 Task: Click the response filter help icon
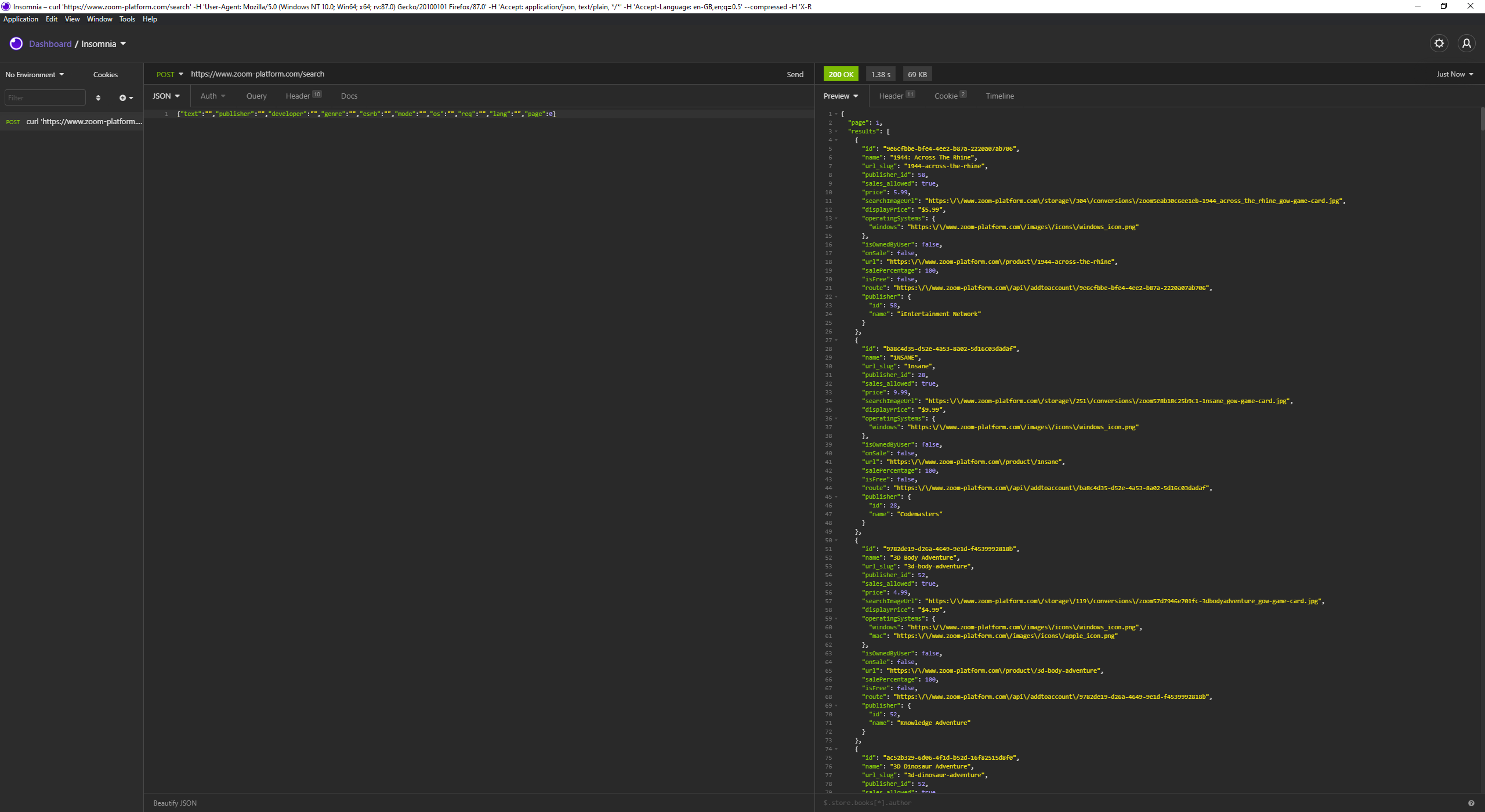[1471, 803]
